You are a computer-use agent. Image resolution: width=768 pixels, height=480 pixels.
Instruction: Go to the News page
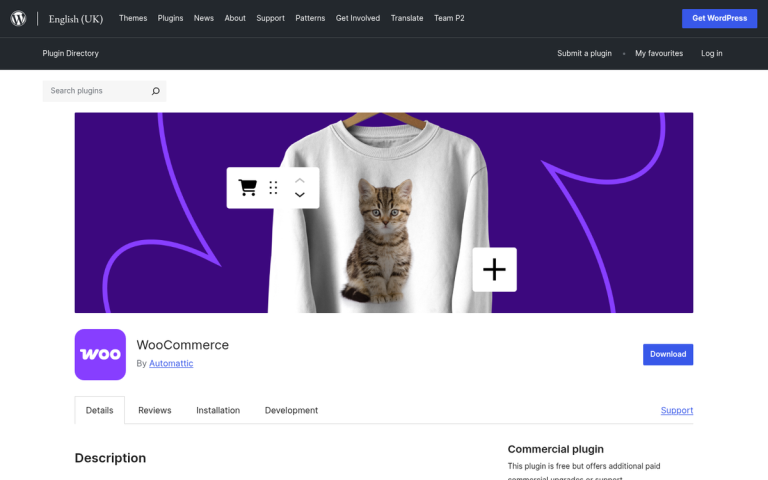click(204, 18)
